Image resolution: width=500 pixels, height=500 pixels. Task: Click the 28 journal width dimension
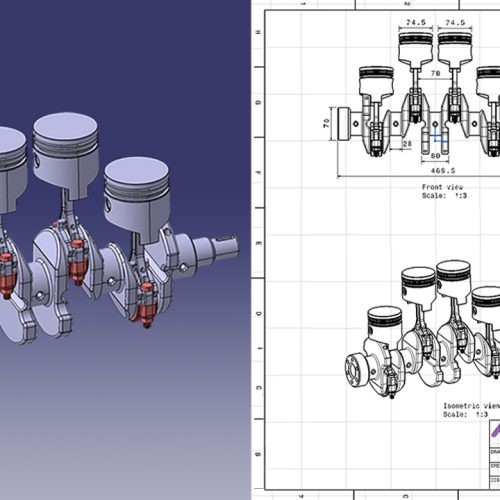407,144
